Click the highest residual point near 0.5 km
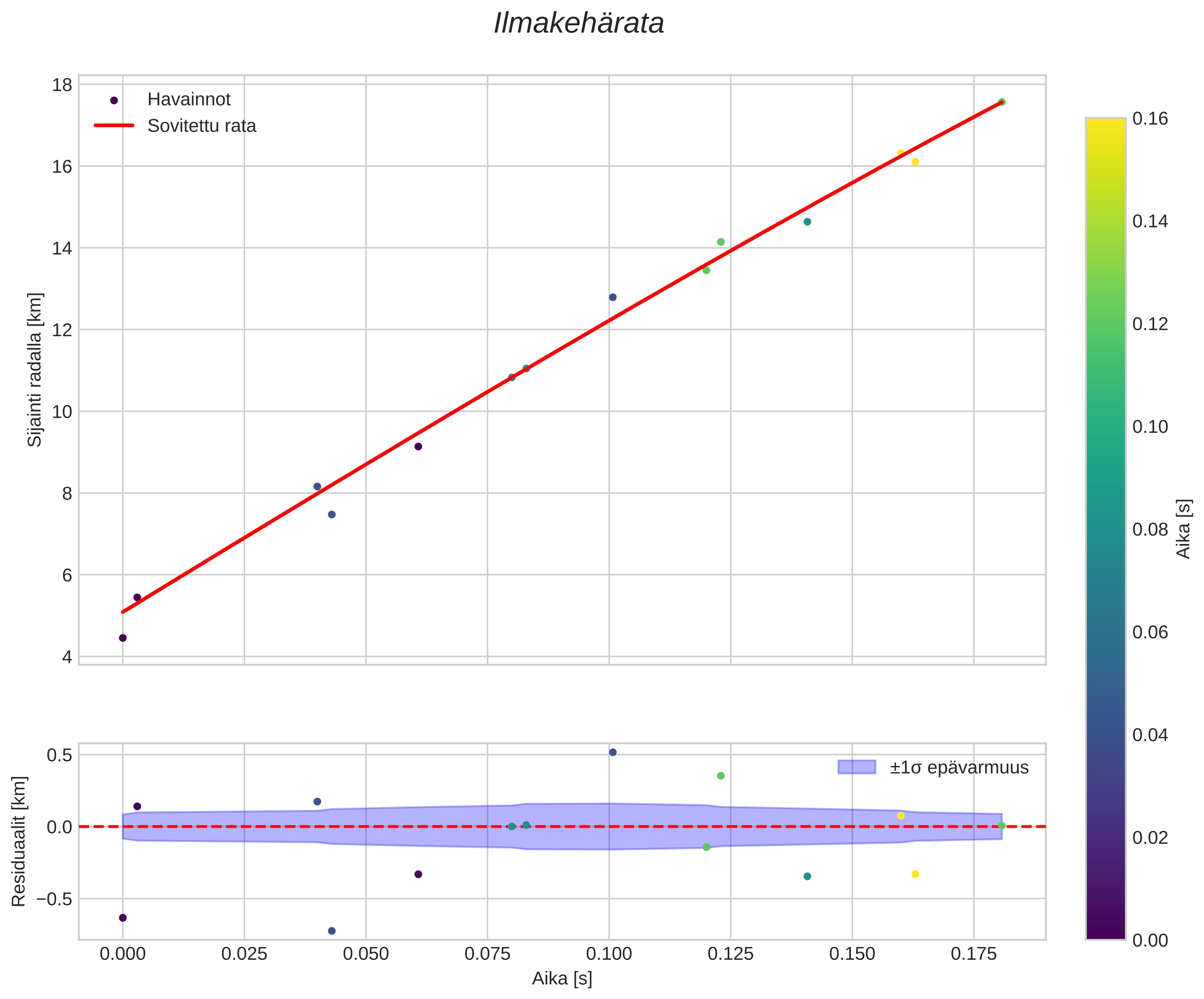The height and width of the screenshot is (999, 1204). click(612, 753)
